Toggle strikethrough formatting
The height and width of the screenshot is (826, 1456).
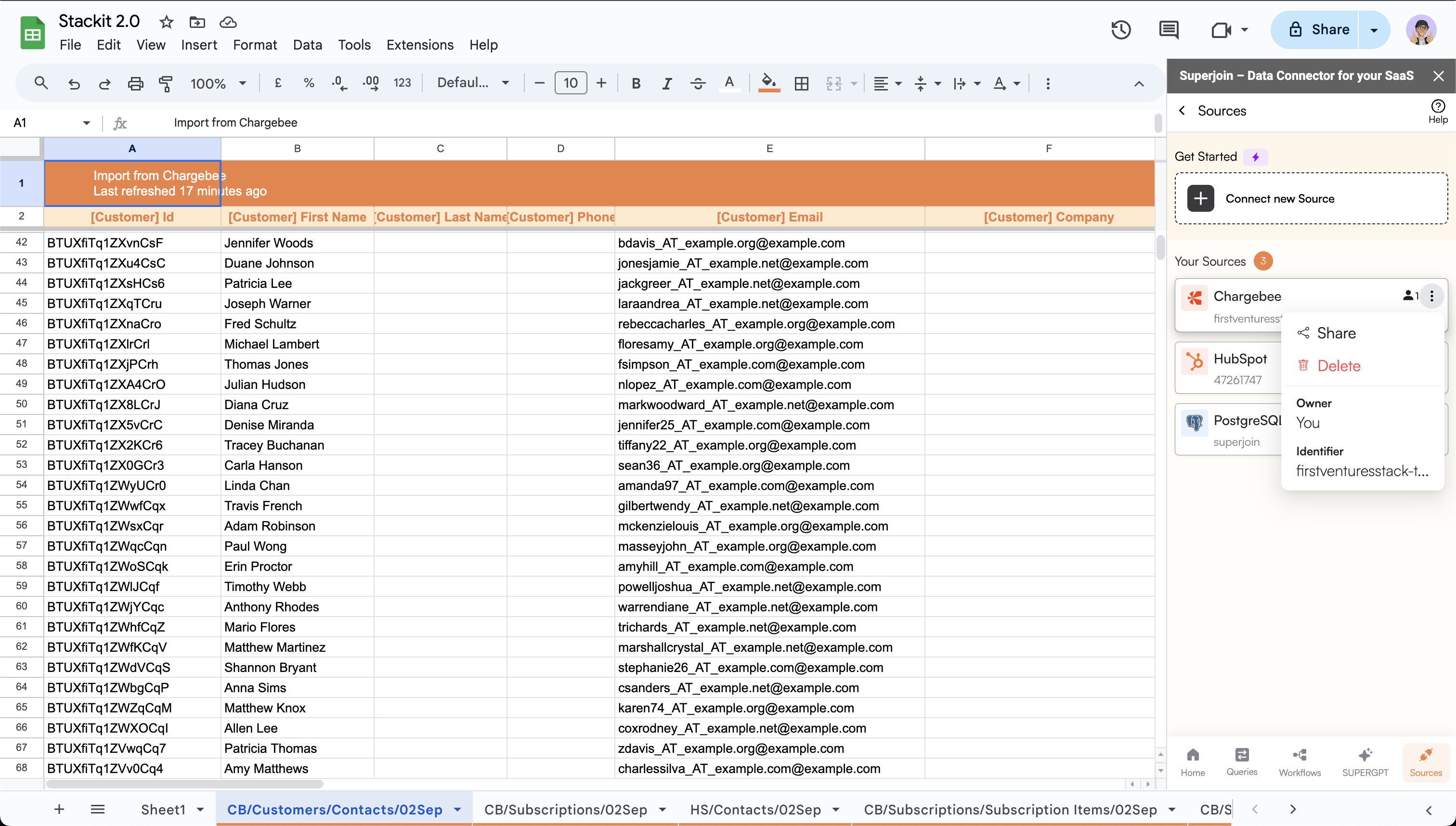[698, 83]
